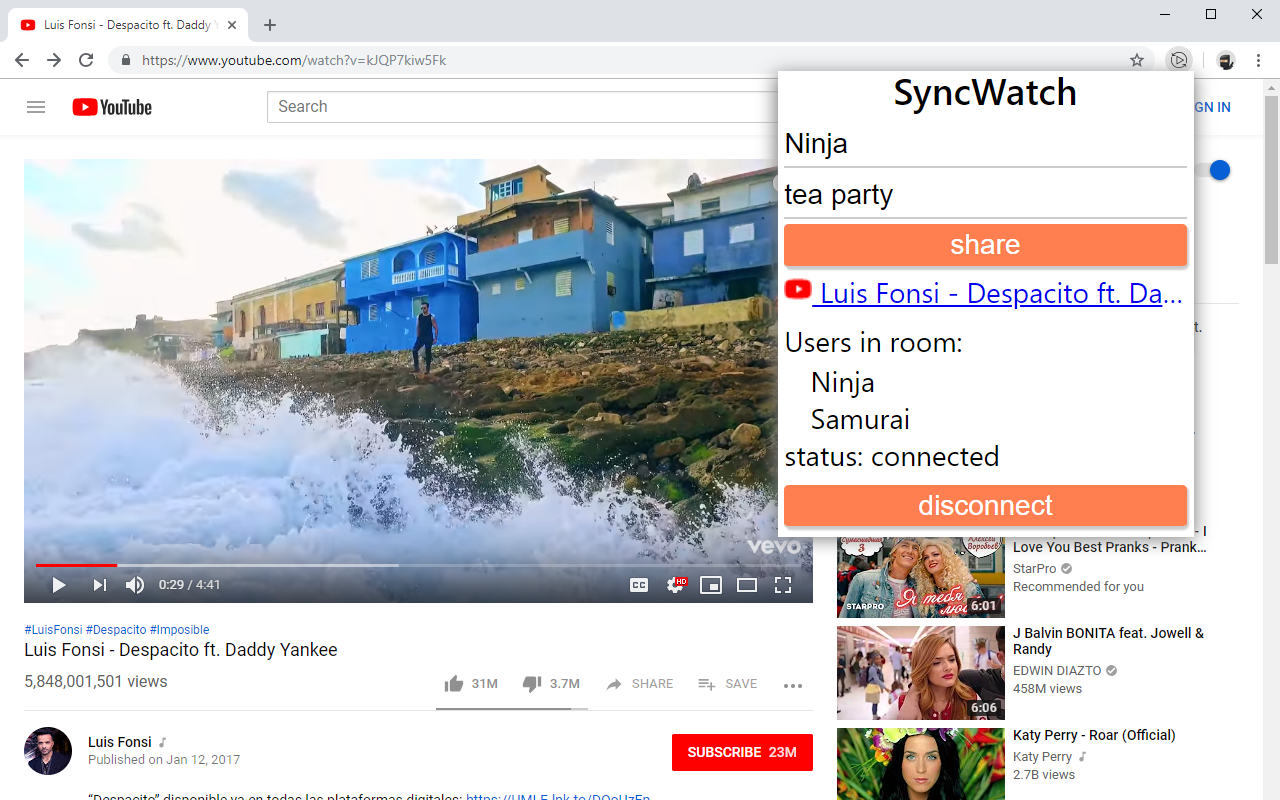Play the Despacito video
The image size is (1280, 800).
pos(59,585)
